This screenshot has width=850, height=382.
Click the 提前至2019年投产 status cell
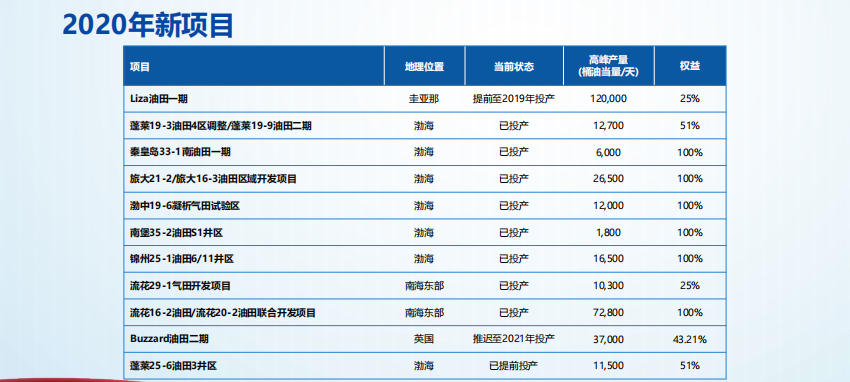514,99
